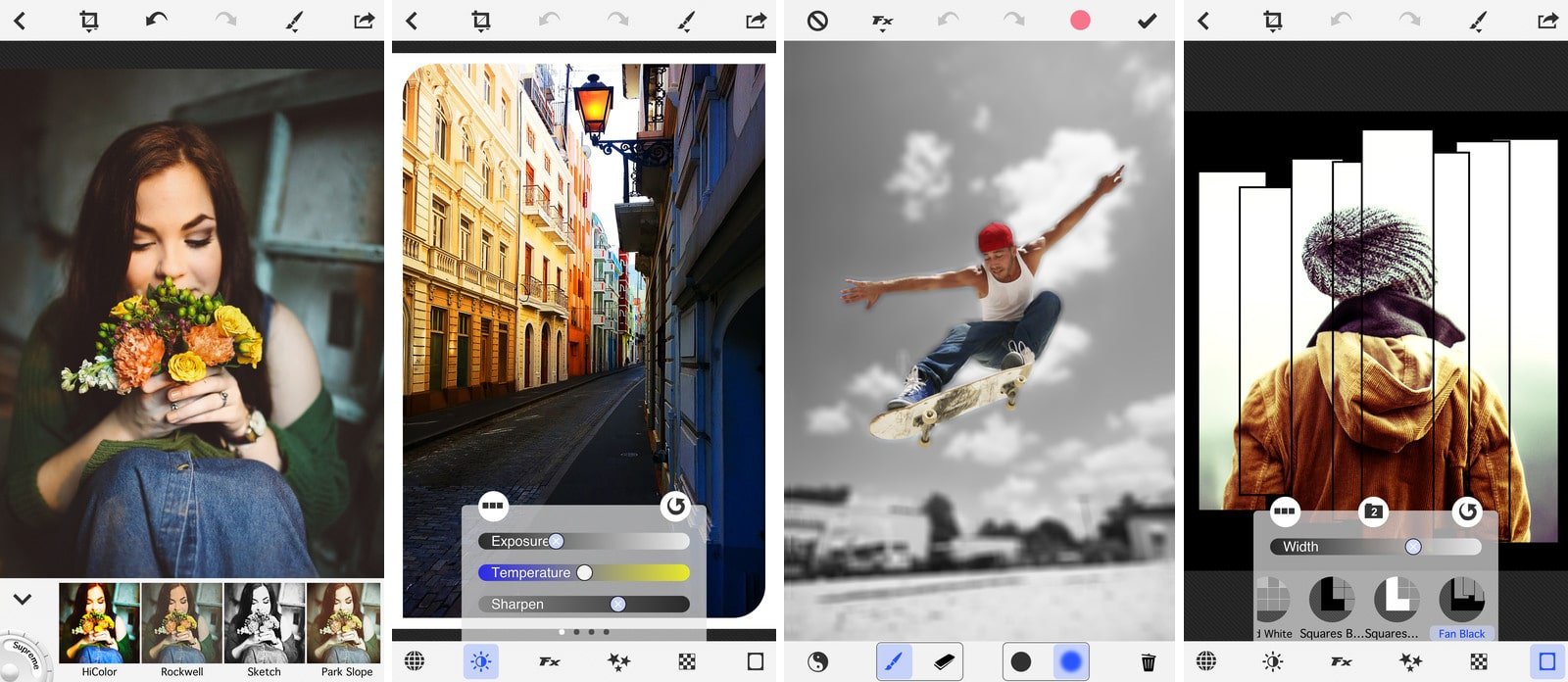Reset the frame settings above the Width slider
The height and width of the screenshot is (682, 1568).
click(1467, 511)
